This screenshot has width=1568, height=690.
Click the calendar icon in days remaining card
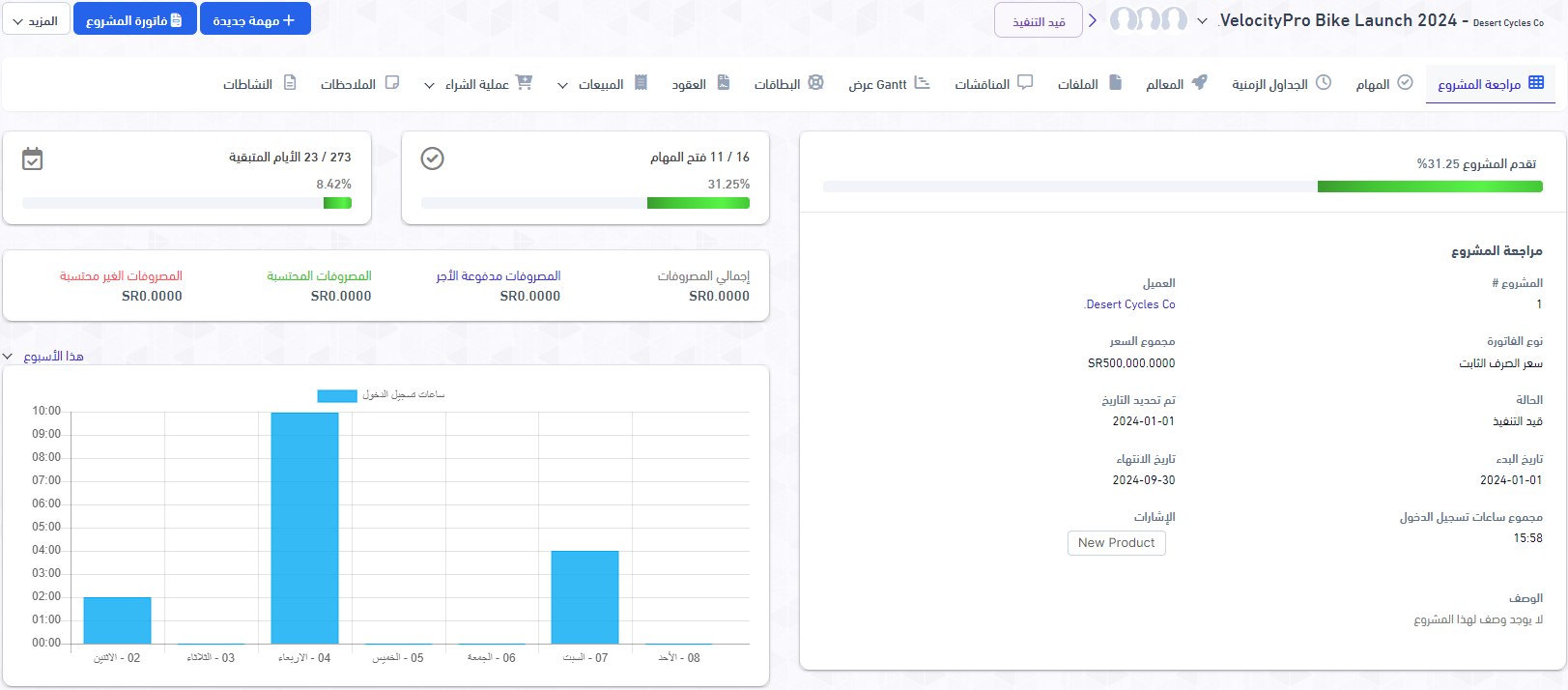[x=33, y=158]
